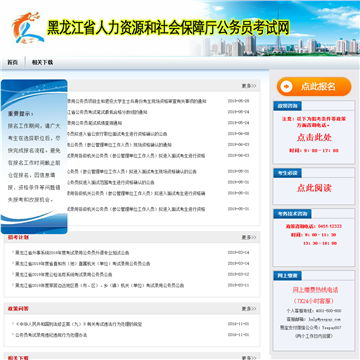Open 公务员拟进入面试范围考生进行资格确认的公告

click(x=111, y=183)
